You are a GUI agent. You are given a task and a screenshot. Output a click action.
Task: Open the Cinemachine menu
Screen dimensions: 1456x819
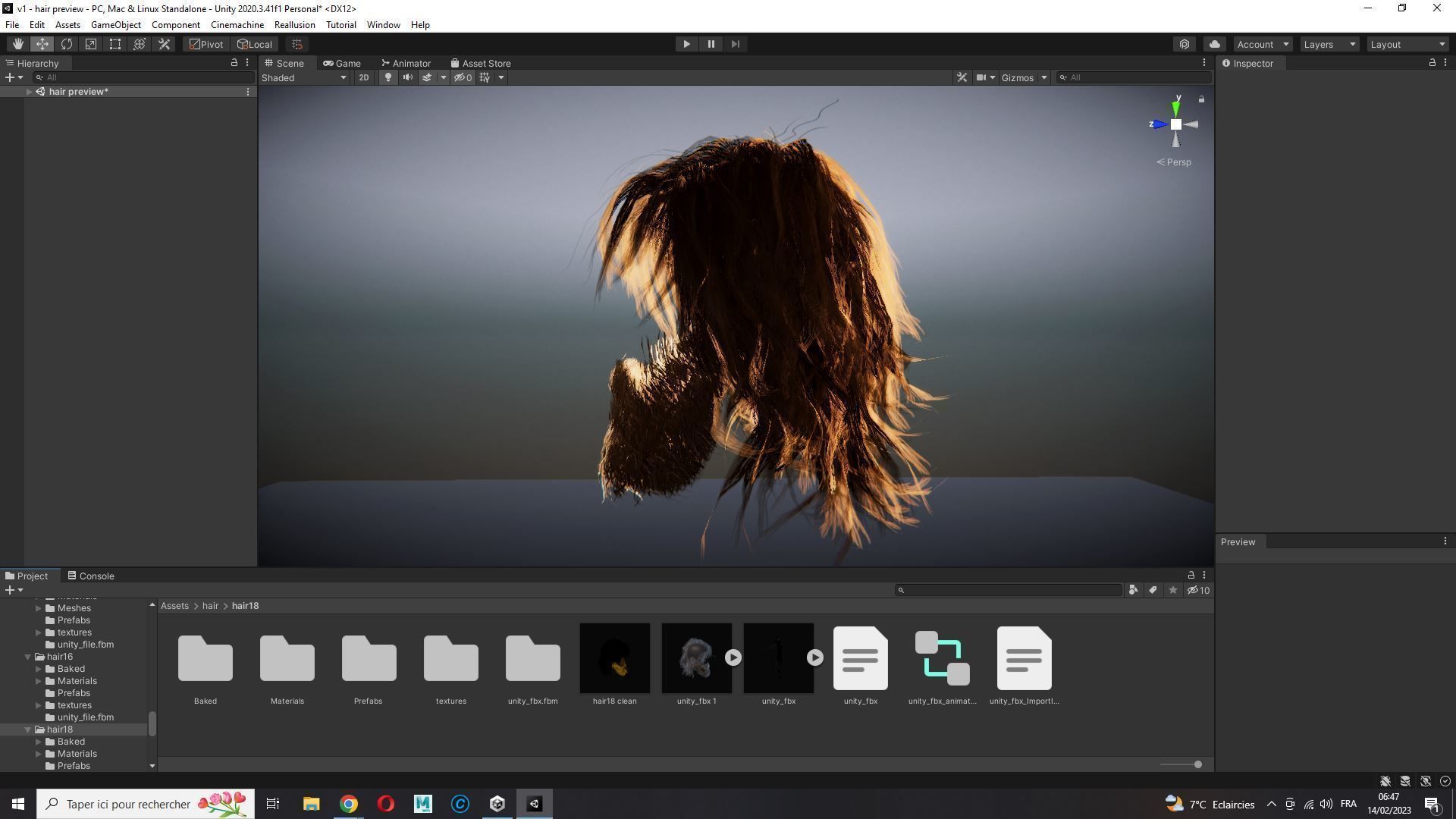click(237, 25)
